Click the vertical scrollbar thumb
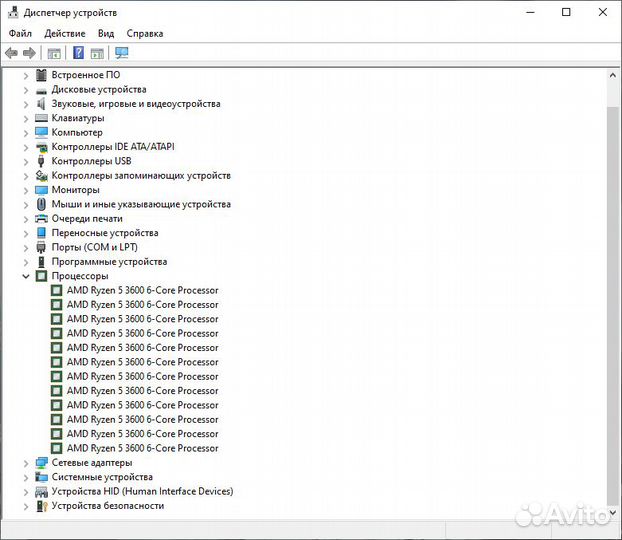The image size is (622, 540). tap(612, 306)
